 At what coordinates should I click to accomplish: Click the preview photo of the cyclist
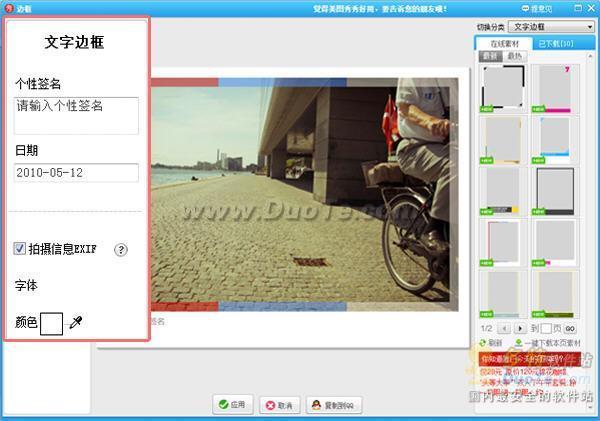[x=305, y=194]
